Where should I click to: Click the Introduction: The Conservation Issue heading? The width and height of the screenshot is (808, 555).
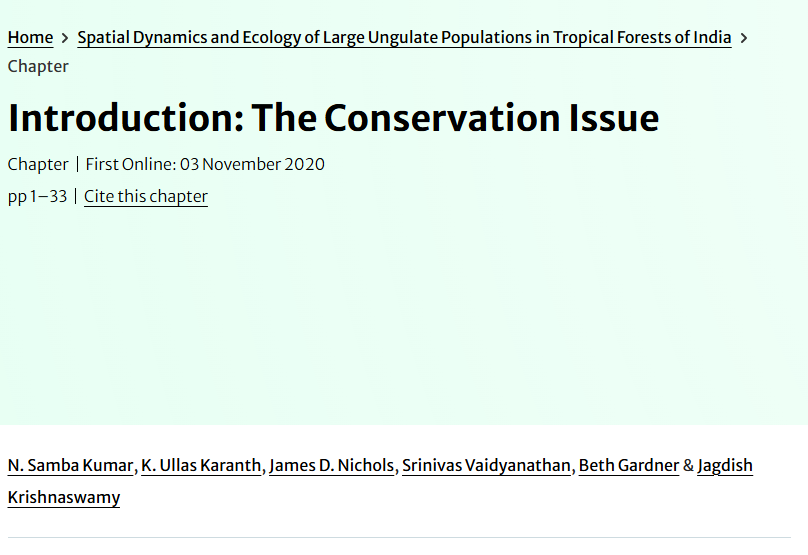[333, 118]
